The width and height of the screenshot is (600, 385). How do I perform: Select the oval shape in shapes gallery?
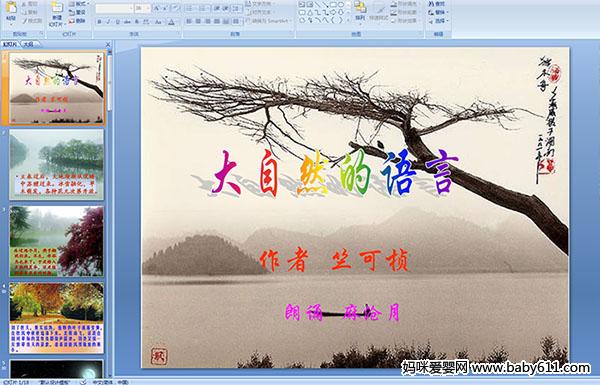pos(341,5)
